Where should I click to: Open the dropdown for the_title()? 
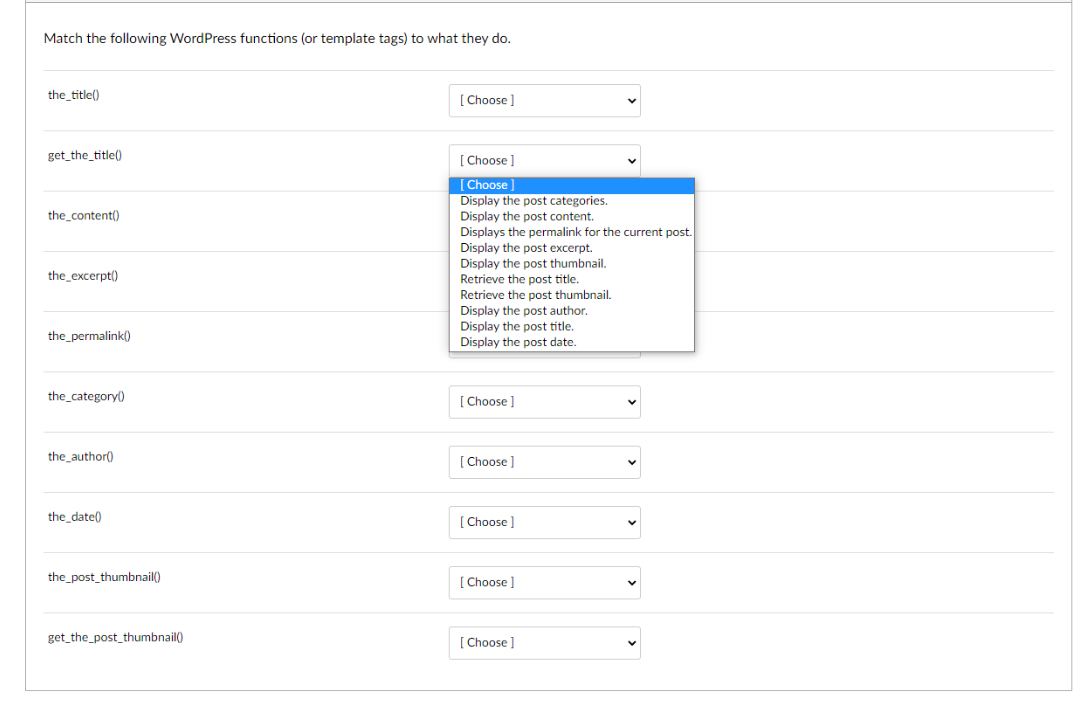click(x=544, y=100)
